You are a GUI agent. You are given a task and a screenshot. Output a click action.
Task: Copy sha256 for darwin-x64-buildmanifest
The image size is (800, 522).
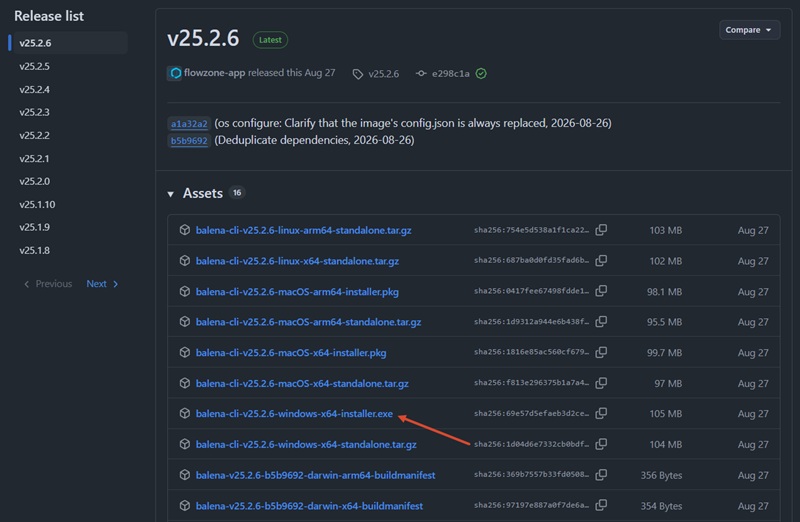coord(601,506)
